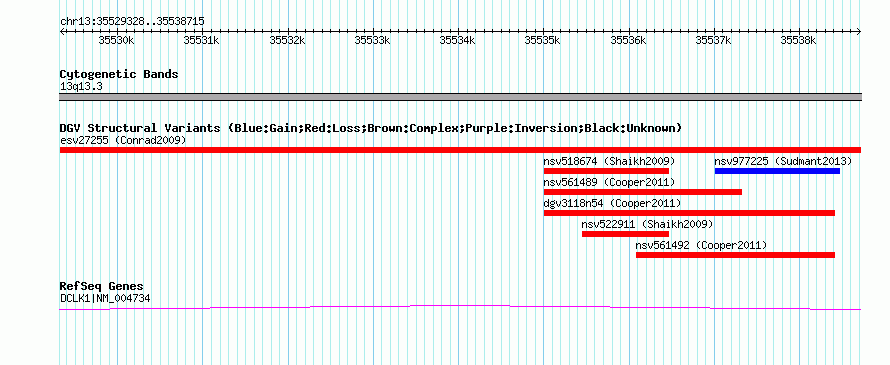Click the 35534k ruler mark
The image size is (890, 365).
[x=457, y=40]
